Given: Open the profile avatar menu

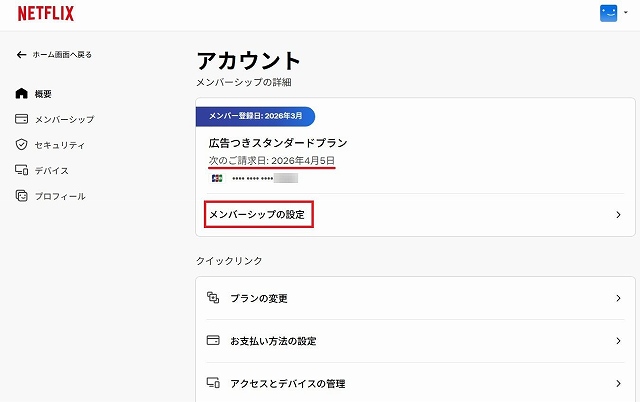Looking at the screenshot, I should (x=609, y=13).
